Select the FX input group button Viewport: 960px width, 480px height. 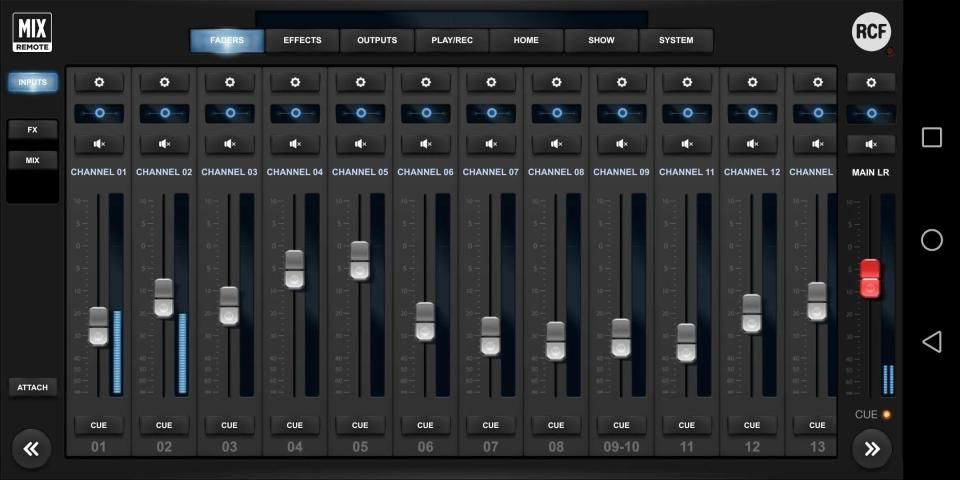(33, 130)
